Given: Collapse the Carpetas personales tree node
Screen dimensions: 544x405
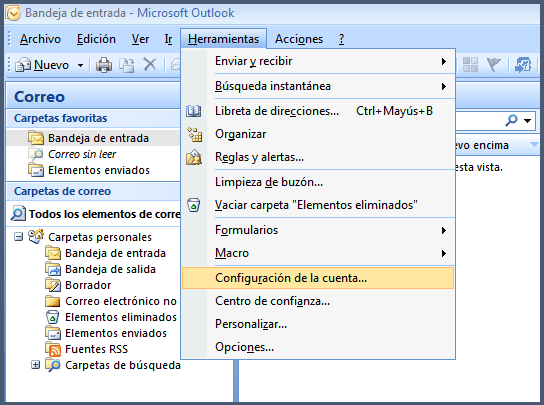Looking at the screenshot, I should tap(18, 237).
